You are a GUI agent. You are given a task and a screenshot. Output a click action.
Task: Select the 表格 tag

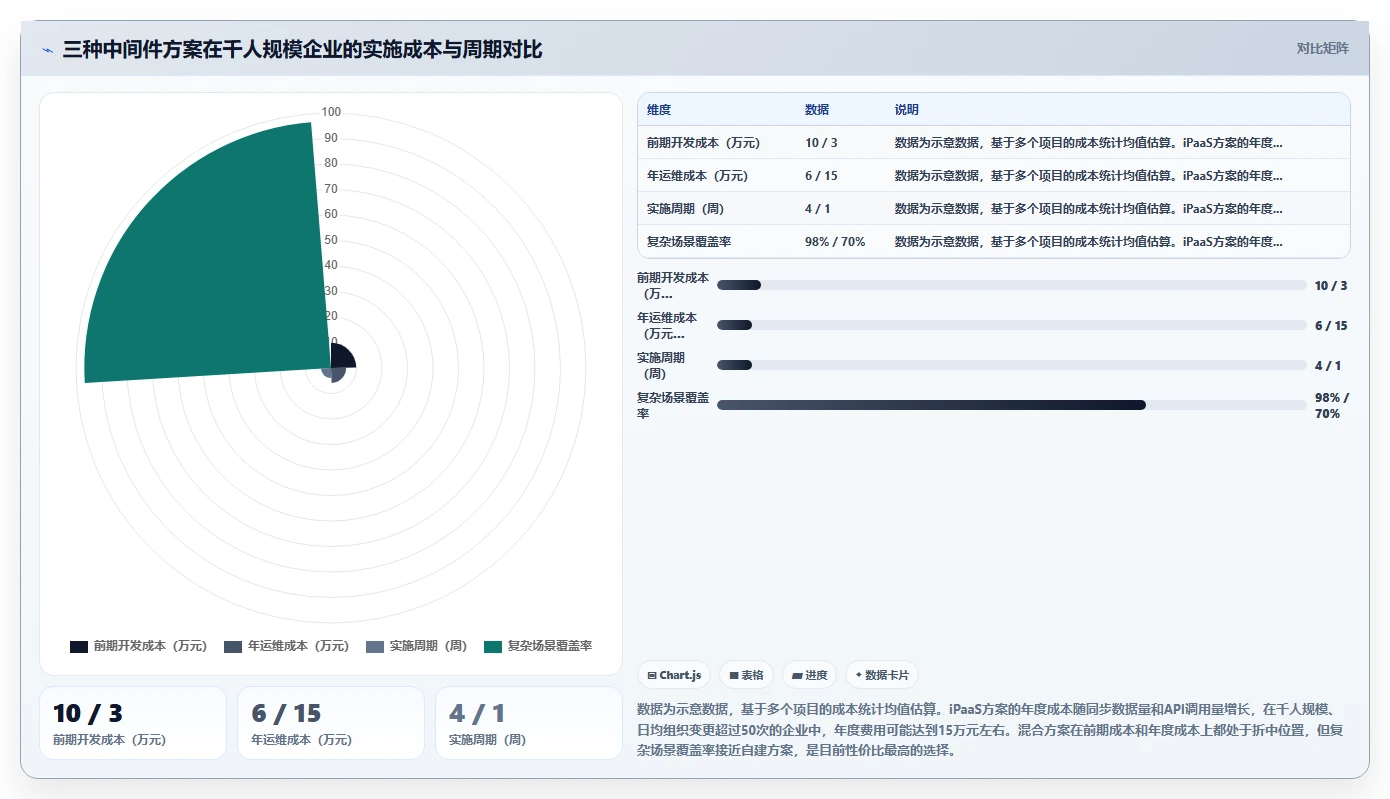pyautogui.click(x=746, y=675)
